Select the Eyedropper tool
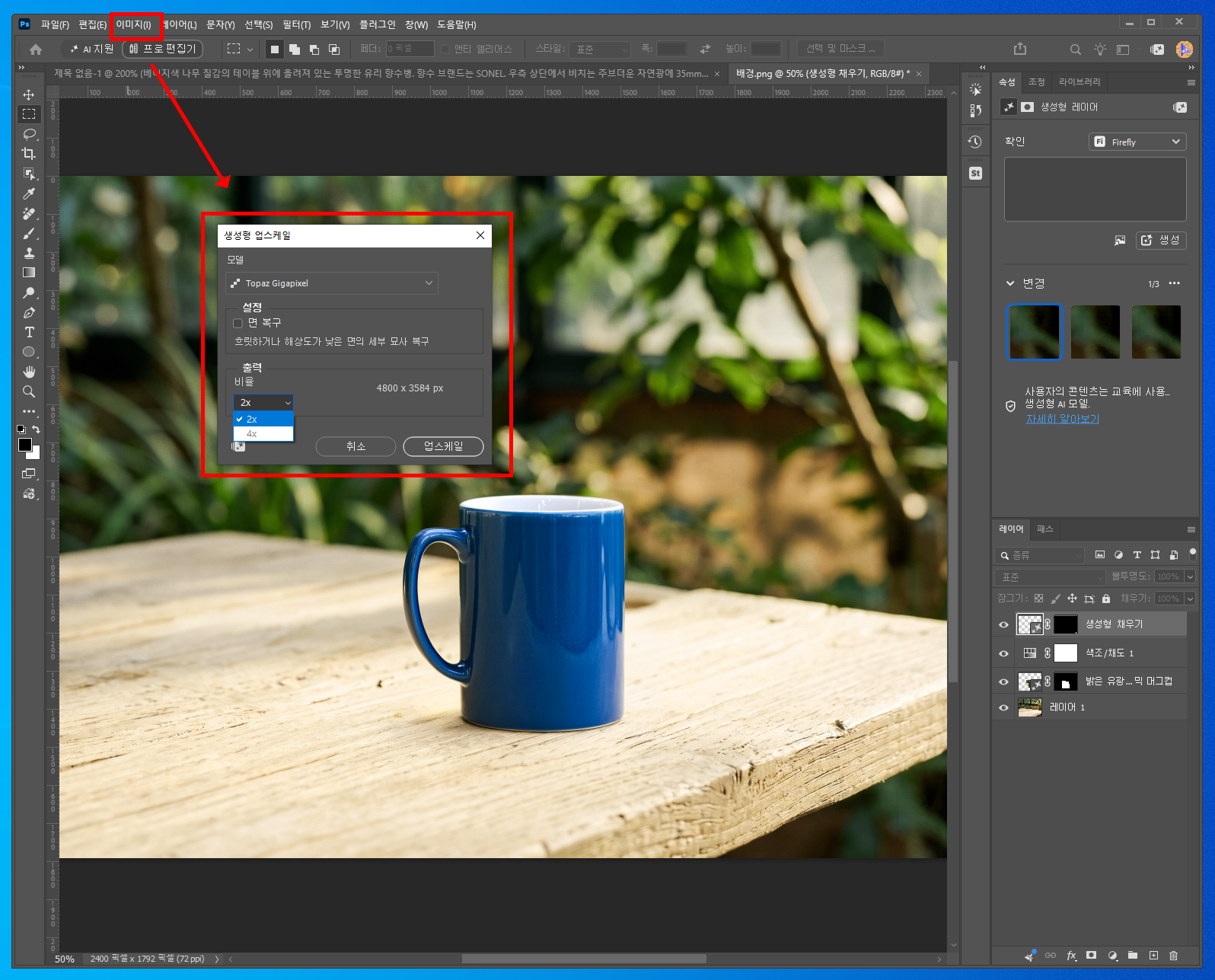This screenshot has height=980, width=1215. (29, 193)
